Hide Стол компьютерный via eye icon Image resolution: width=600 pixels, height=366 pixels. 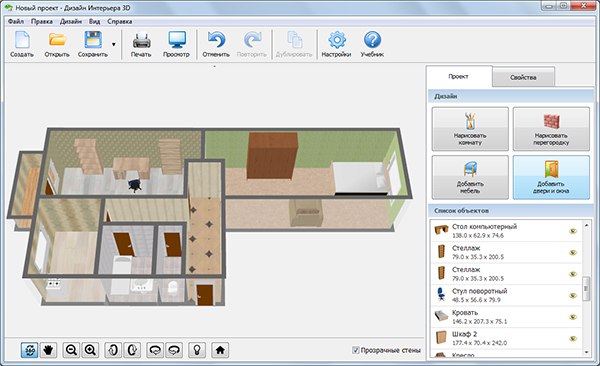click(x=573, y=231)
